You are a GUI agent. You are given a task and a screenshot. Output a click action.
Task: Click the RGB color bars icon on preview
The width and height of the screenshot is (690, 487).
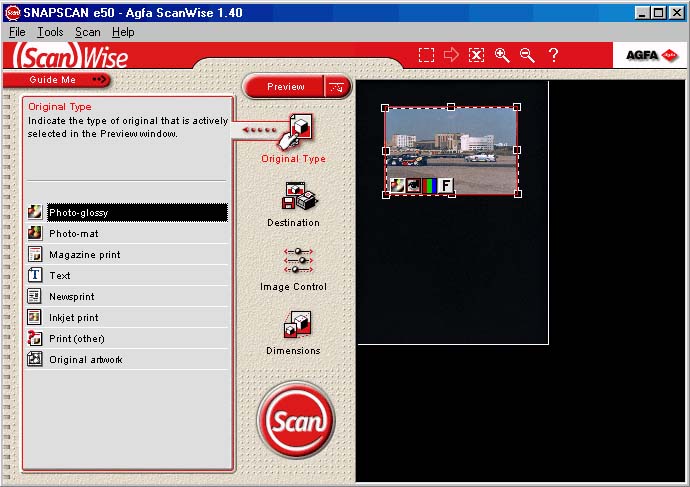(x=429, y=185)
